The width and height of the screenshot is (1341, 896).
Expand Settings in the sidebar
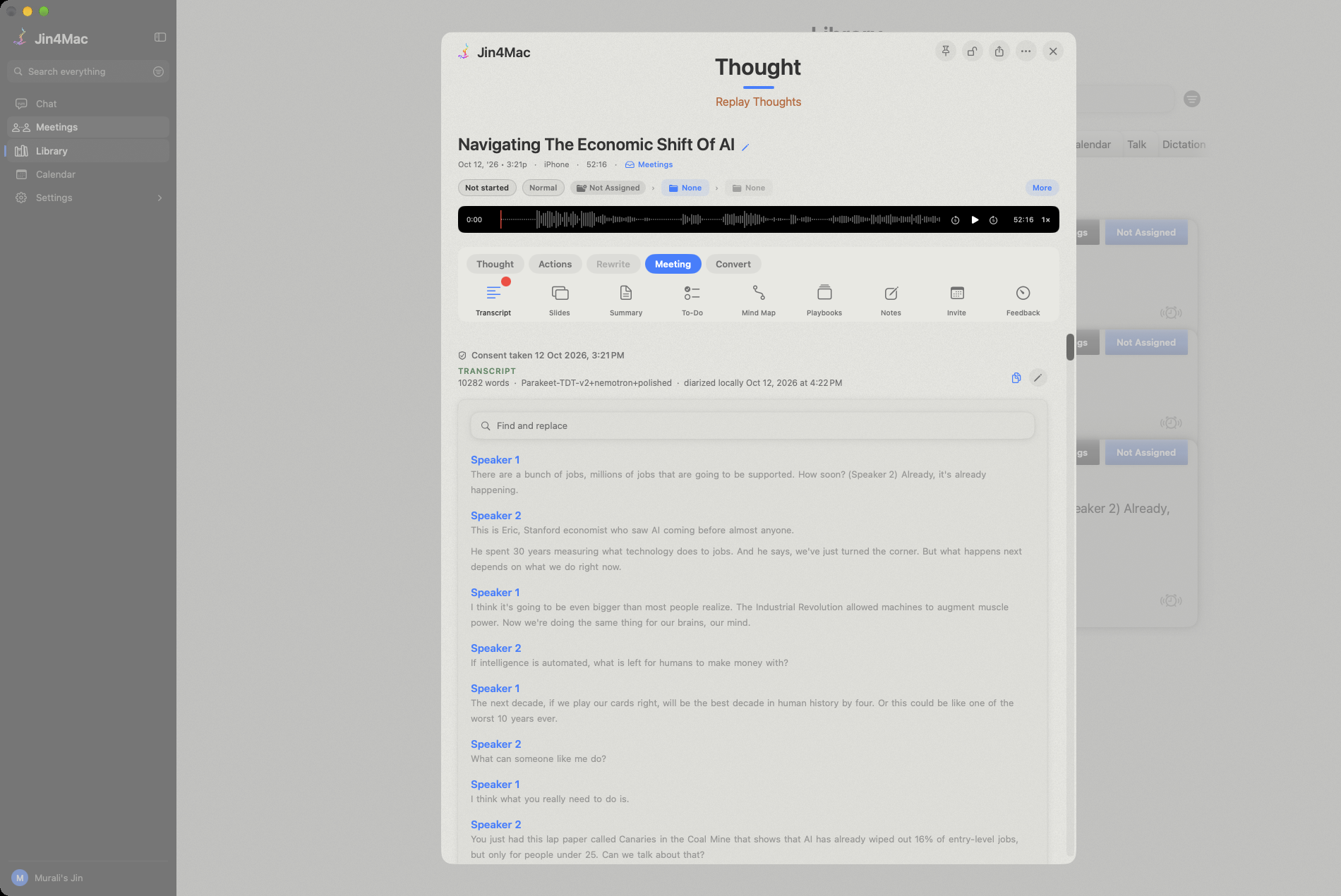point(88,198)
